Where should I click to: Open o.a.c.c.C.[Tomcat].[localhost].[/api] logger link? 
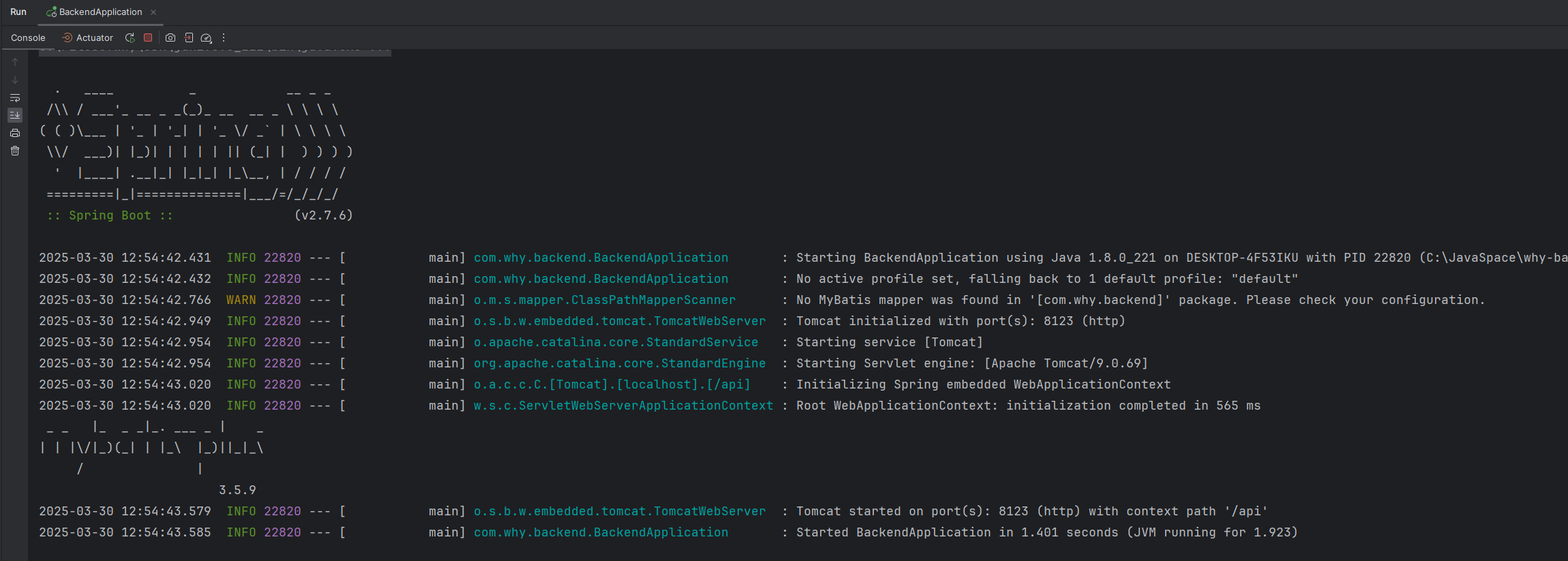click(x=612, y=384)
